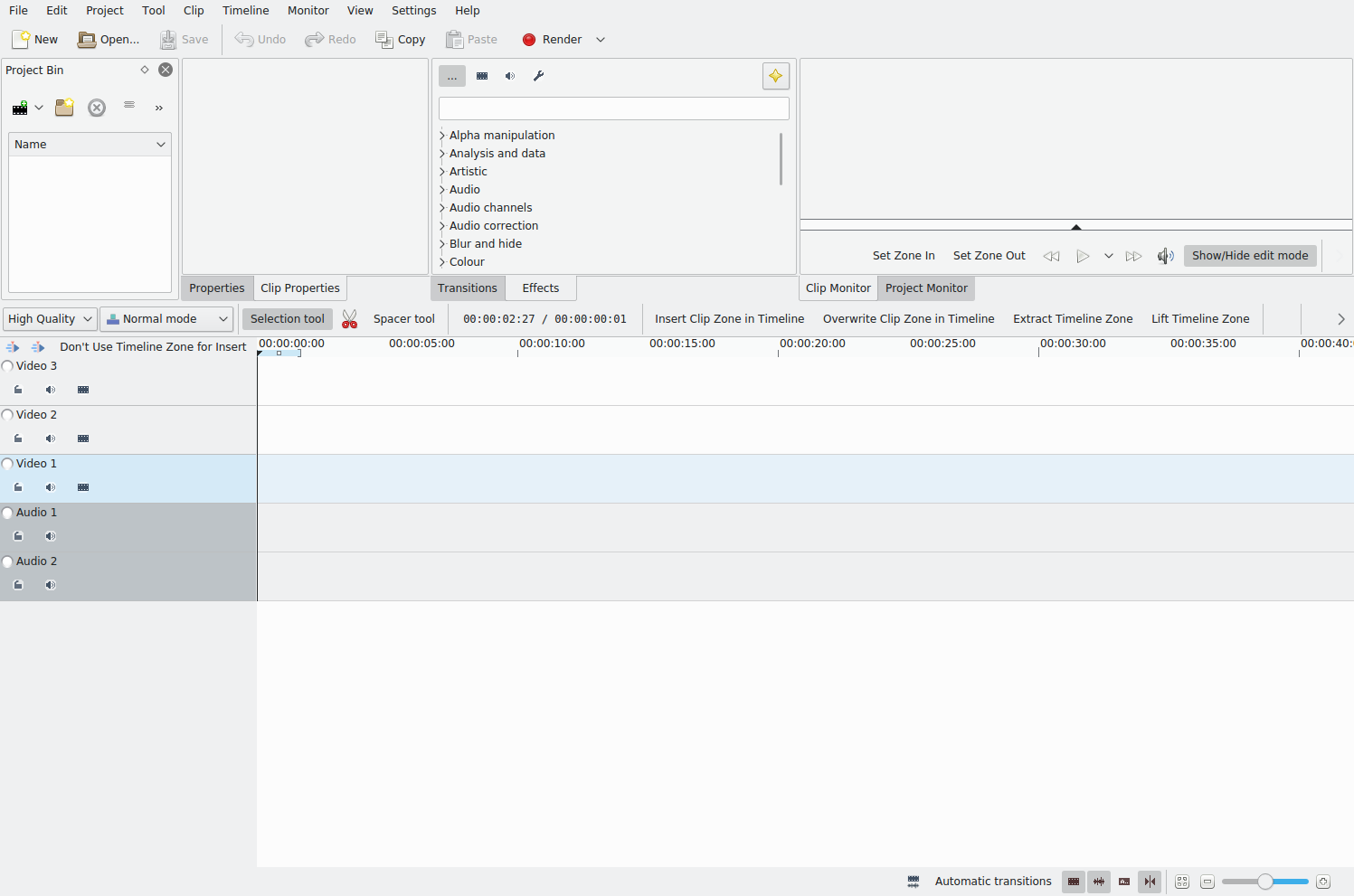Click Insert Clip Zone in Timeline
1354x896 pixels.
click(730, 319)
